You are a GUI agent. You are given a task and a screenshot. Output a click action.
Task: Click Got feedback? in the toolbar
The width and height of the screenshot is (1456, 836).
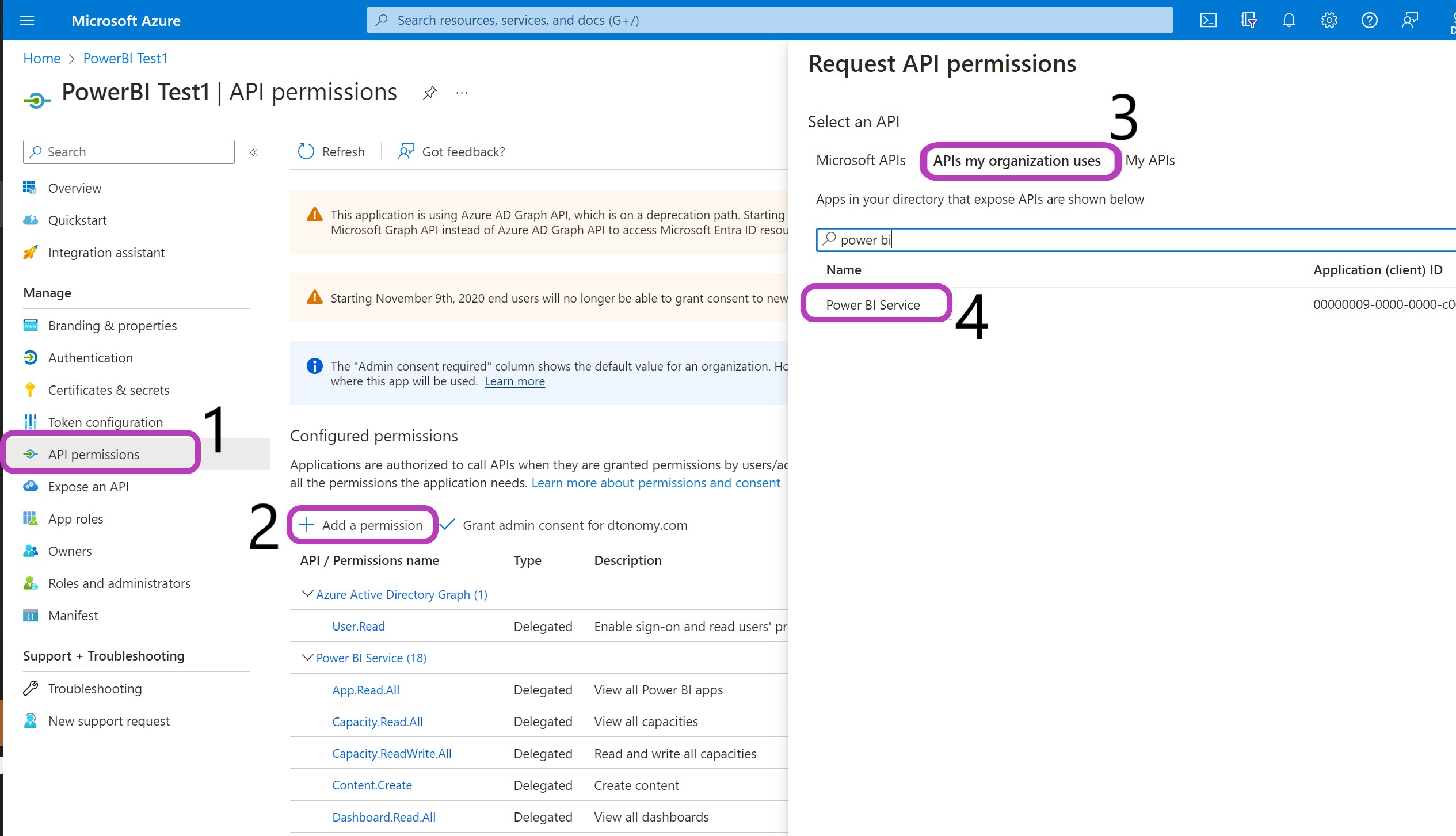[452, 152]
